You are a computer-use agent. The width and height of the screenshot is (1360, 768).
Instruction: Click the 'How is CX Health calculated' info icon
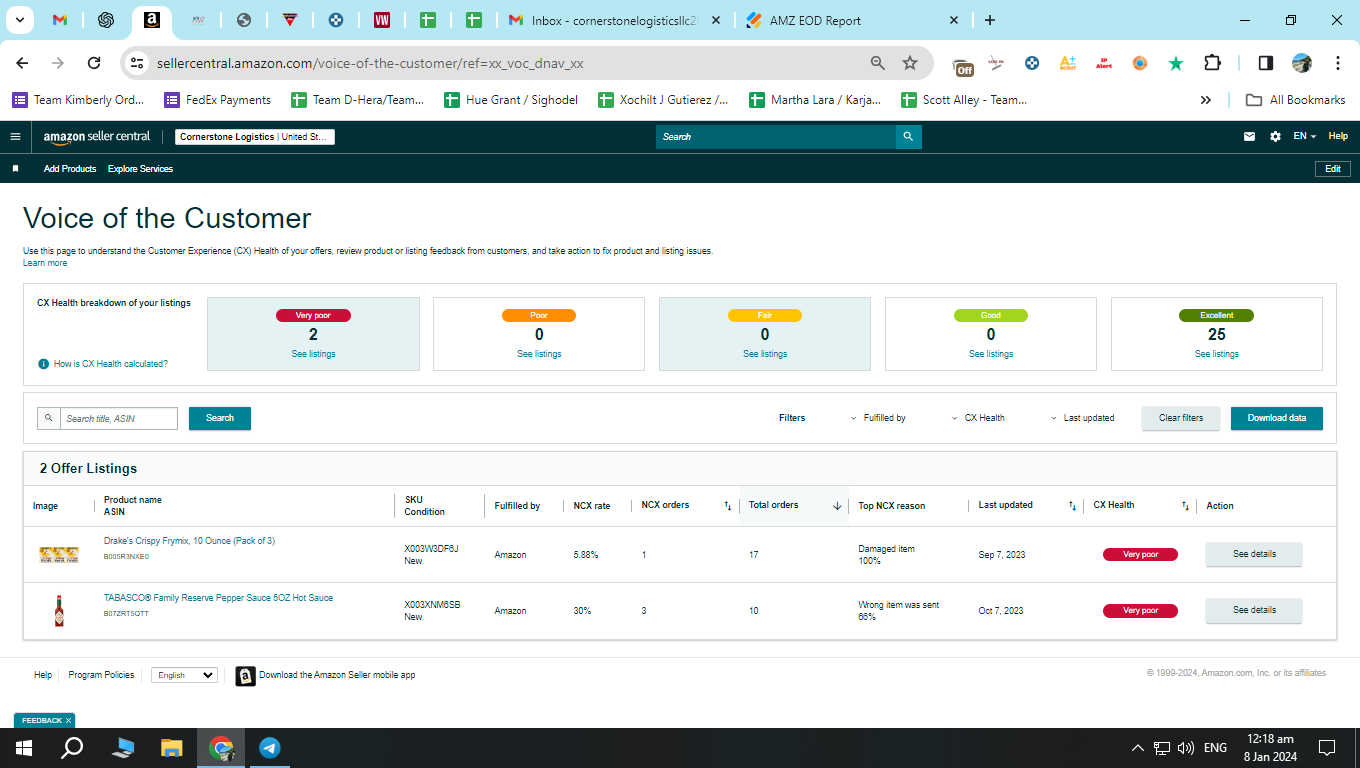coord(43,364)
